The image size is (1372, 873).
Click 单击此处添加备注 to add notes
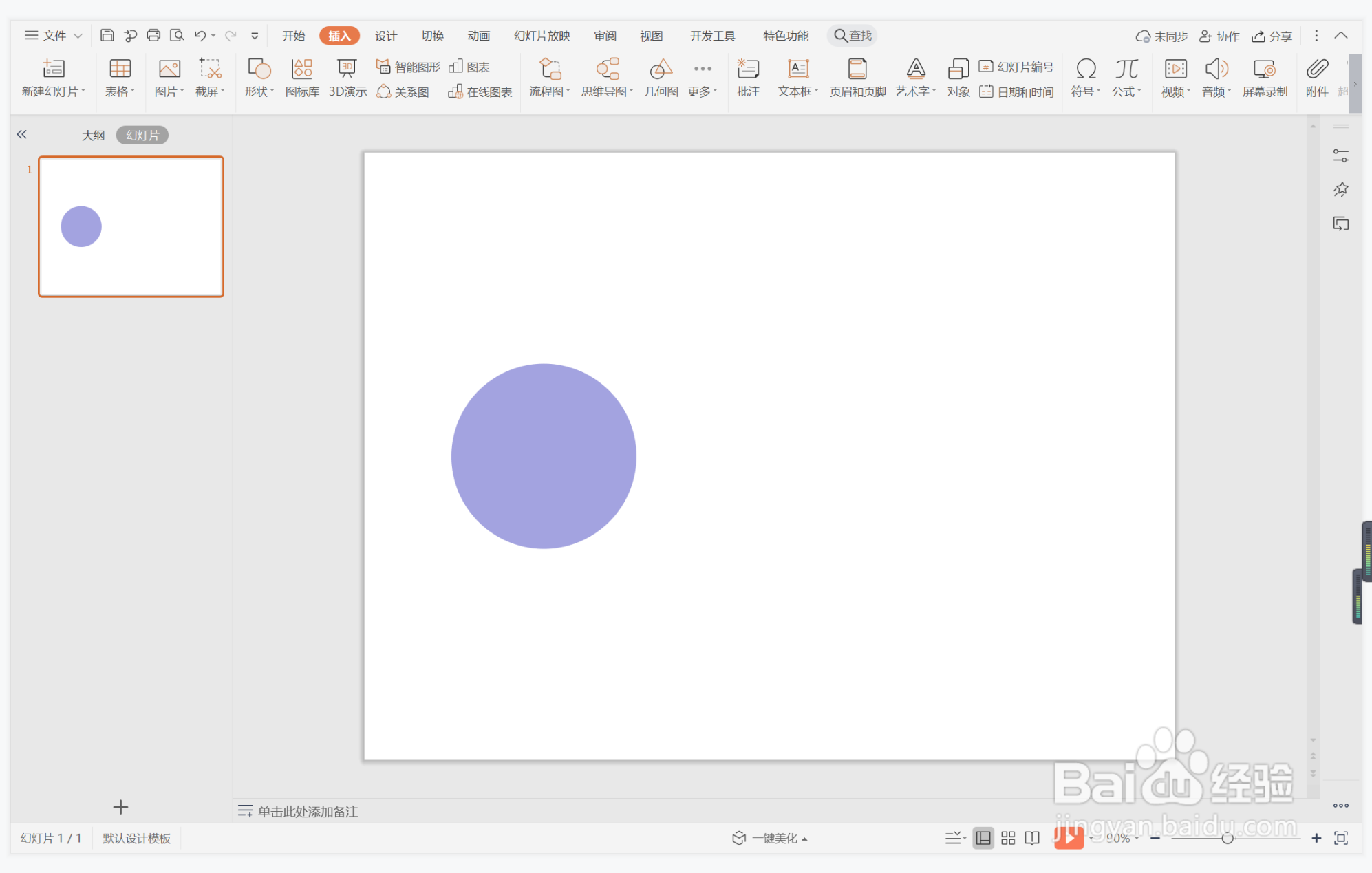[308, 812]
